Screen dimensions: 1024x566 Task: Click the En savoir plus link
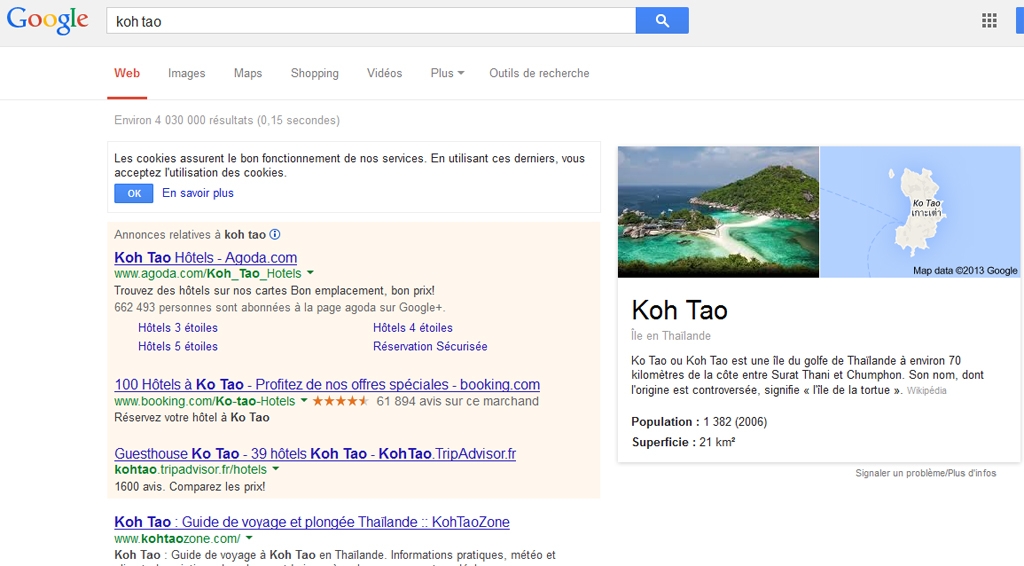point(198,193)
